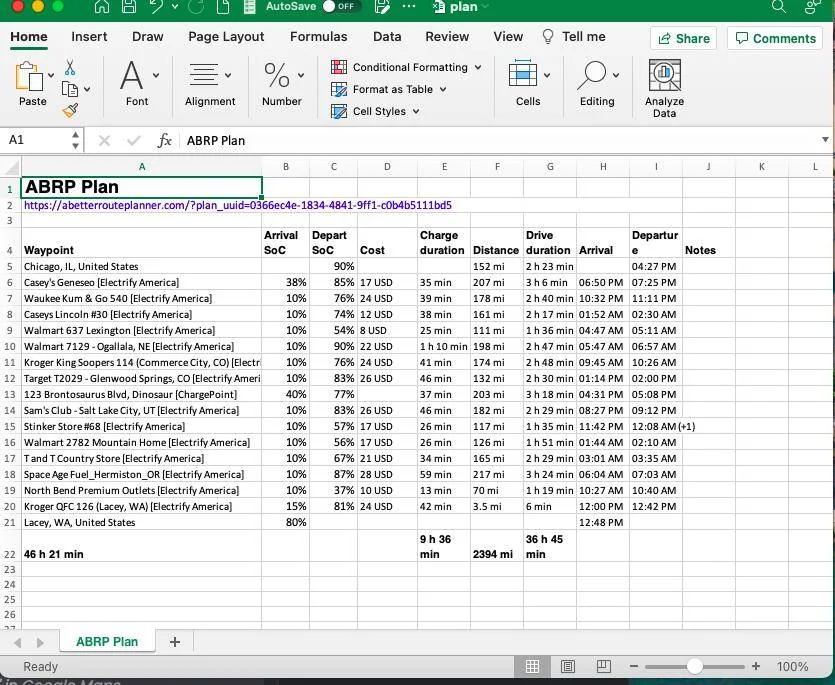835x685 pixels.
Task: Expand the formula bar with arrow
Action: tap(825, 140)
